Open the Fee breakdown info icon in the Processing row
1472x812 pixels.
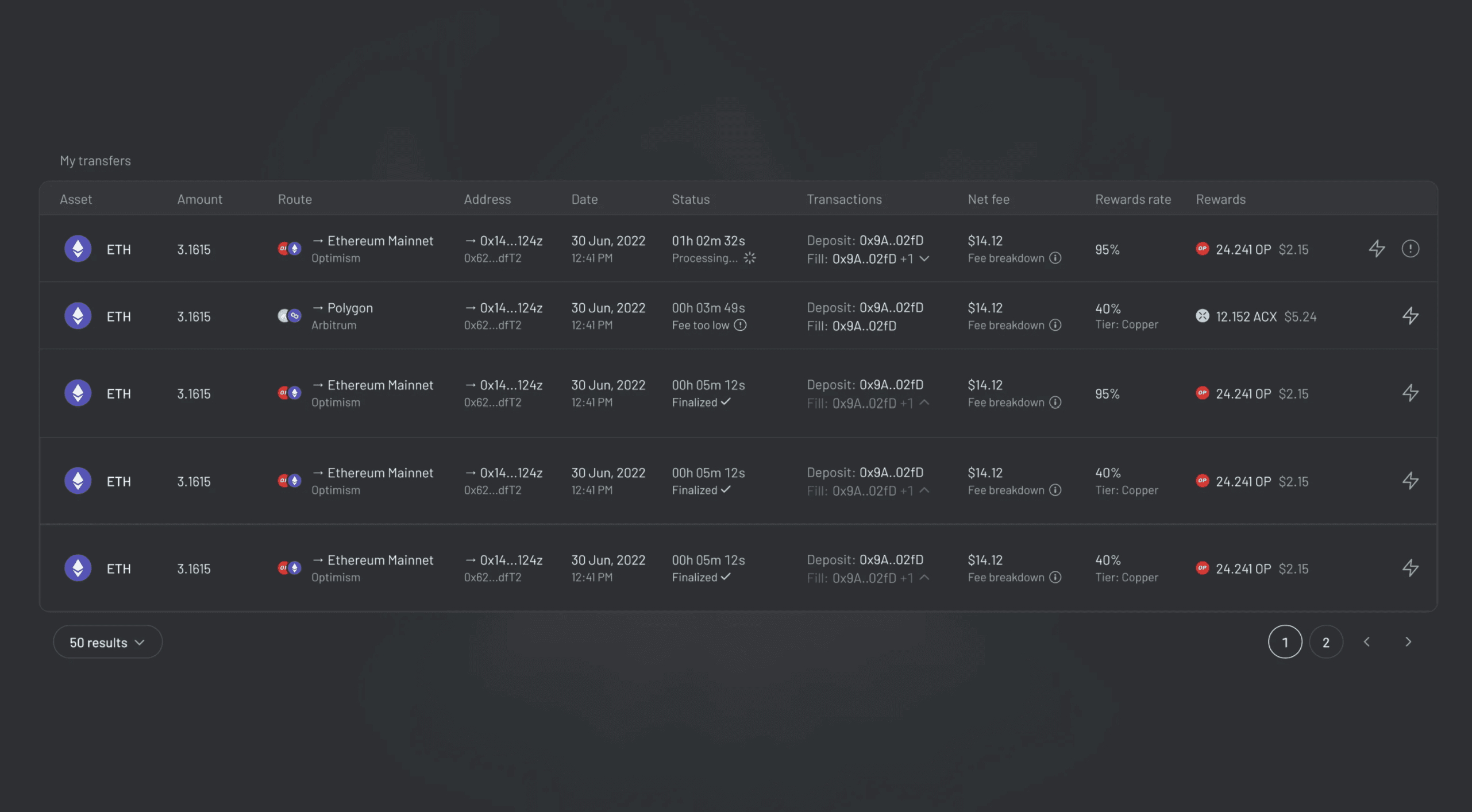click(x=1055, y=258)
